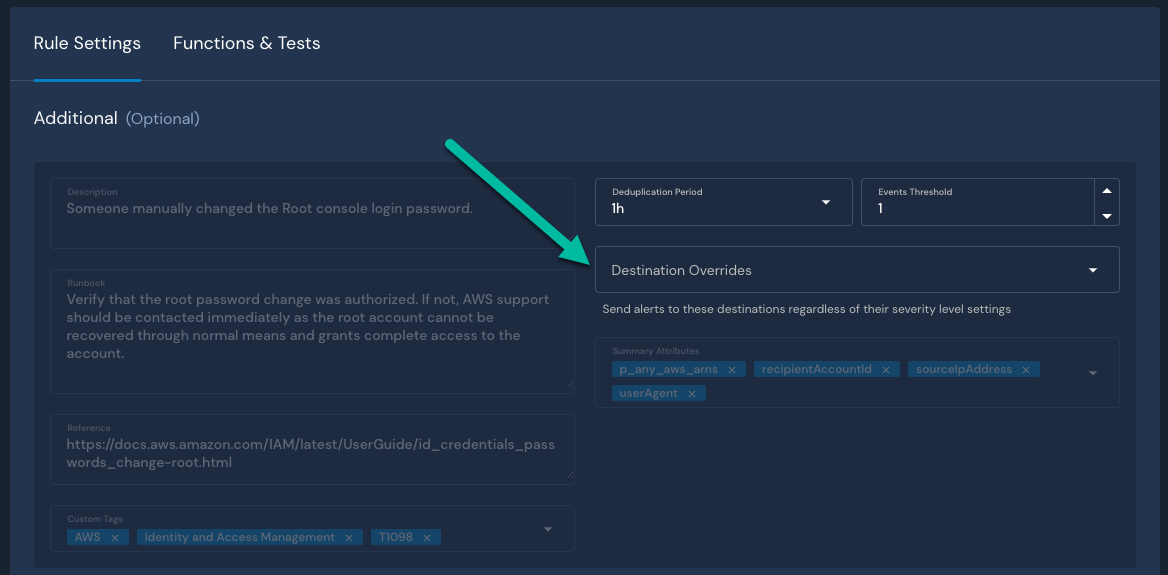Click into the Reference URL field
The image size is (1168, 575).
(x=312, y=453)
